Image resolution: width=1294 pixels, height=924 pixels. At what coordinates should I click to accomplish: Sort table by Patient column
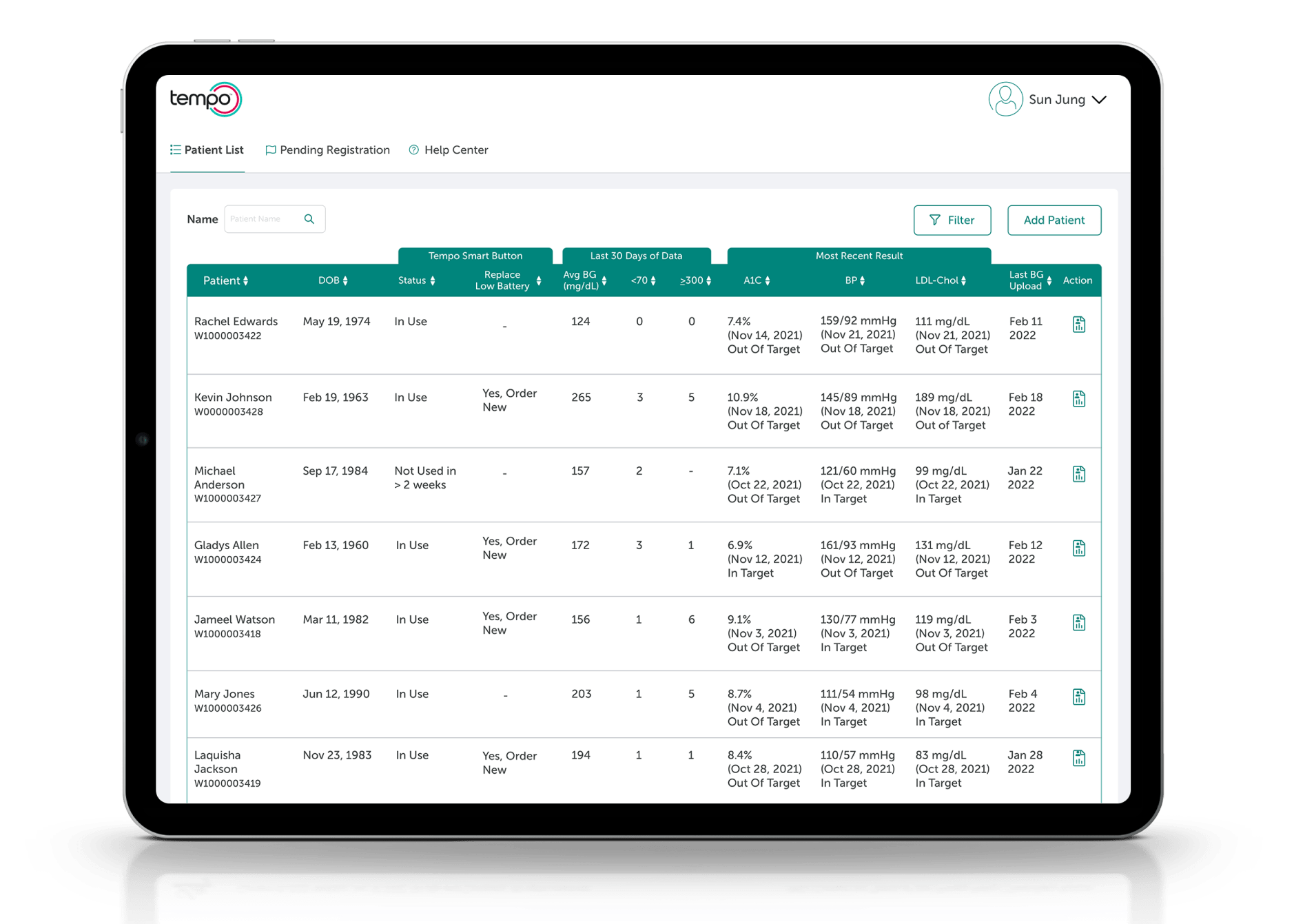(245, 280)
